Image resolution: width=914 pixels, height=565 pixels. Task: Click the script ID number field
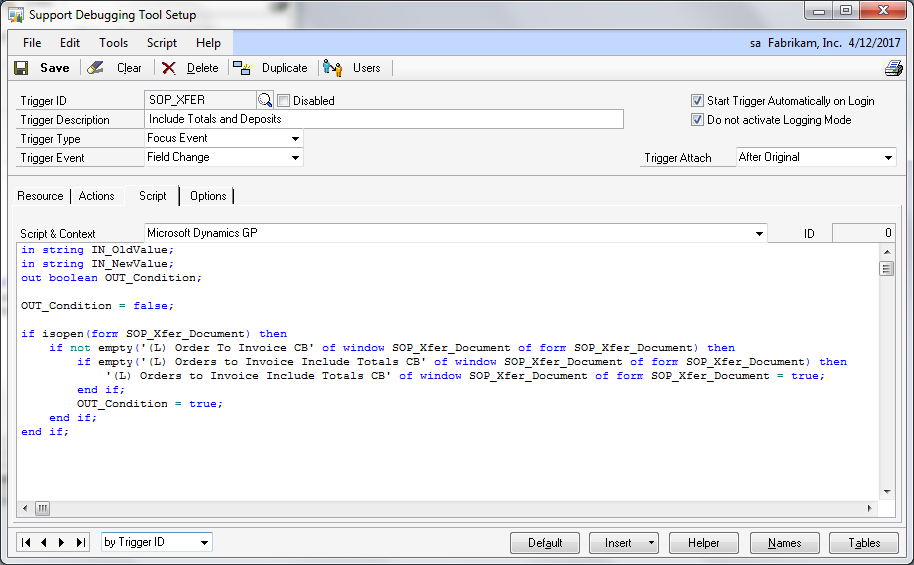coord(863,233)
